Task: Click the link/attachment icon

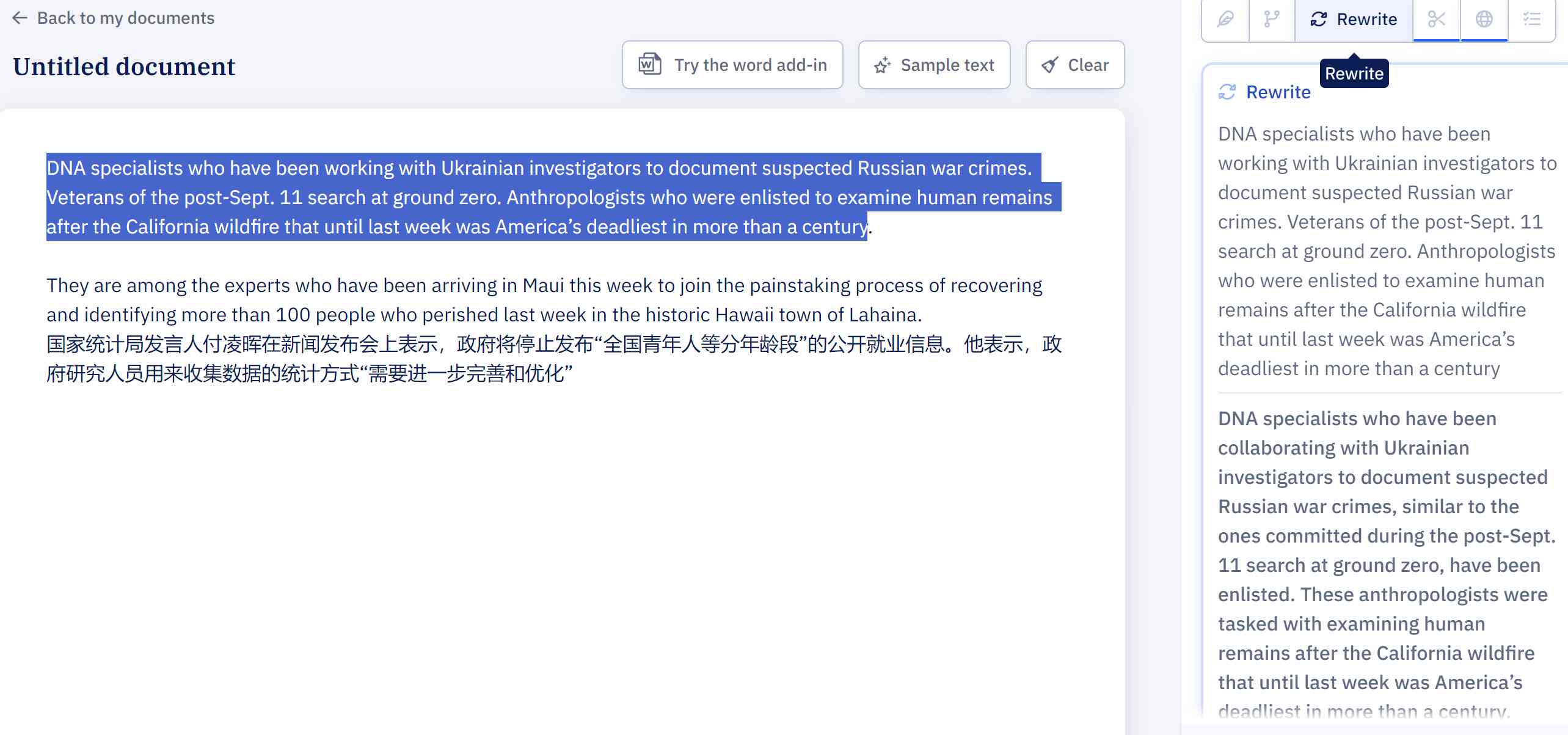Action: point(1225,17)
